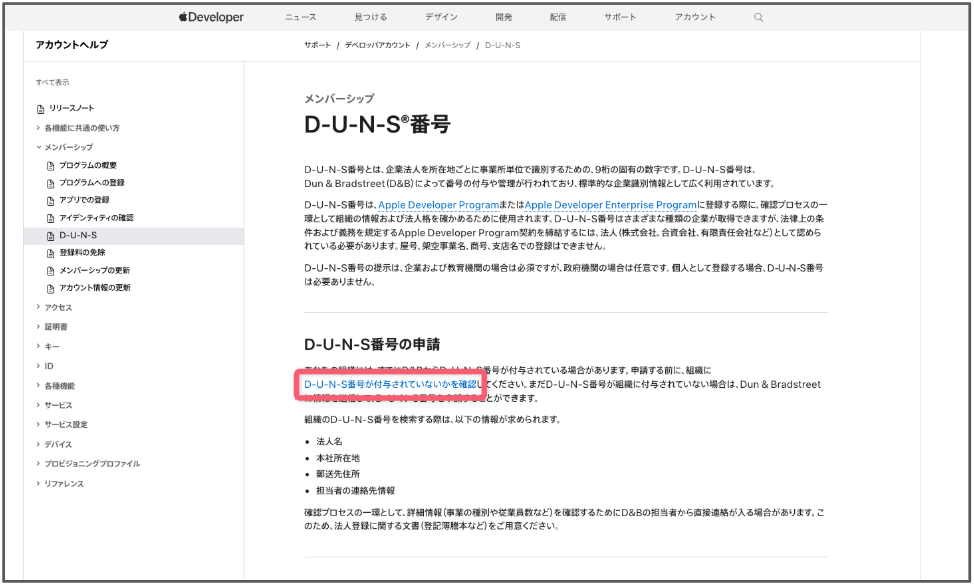Click D-U-N-S番号が付与されていないかを確認 link
The height and width of the screenshot is (587, 974).
(x=391, y=385)
